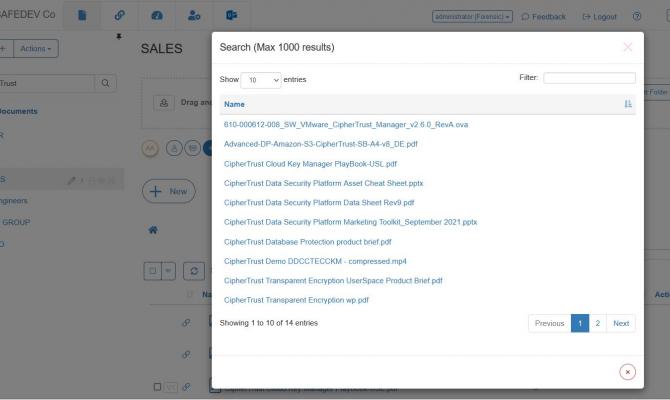Open the users management icon in top navigation
The height and width of the screenshot is (400, 670).
[x=194, y=16]
